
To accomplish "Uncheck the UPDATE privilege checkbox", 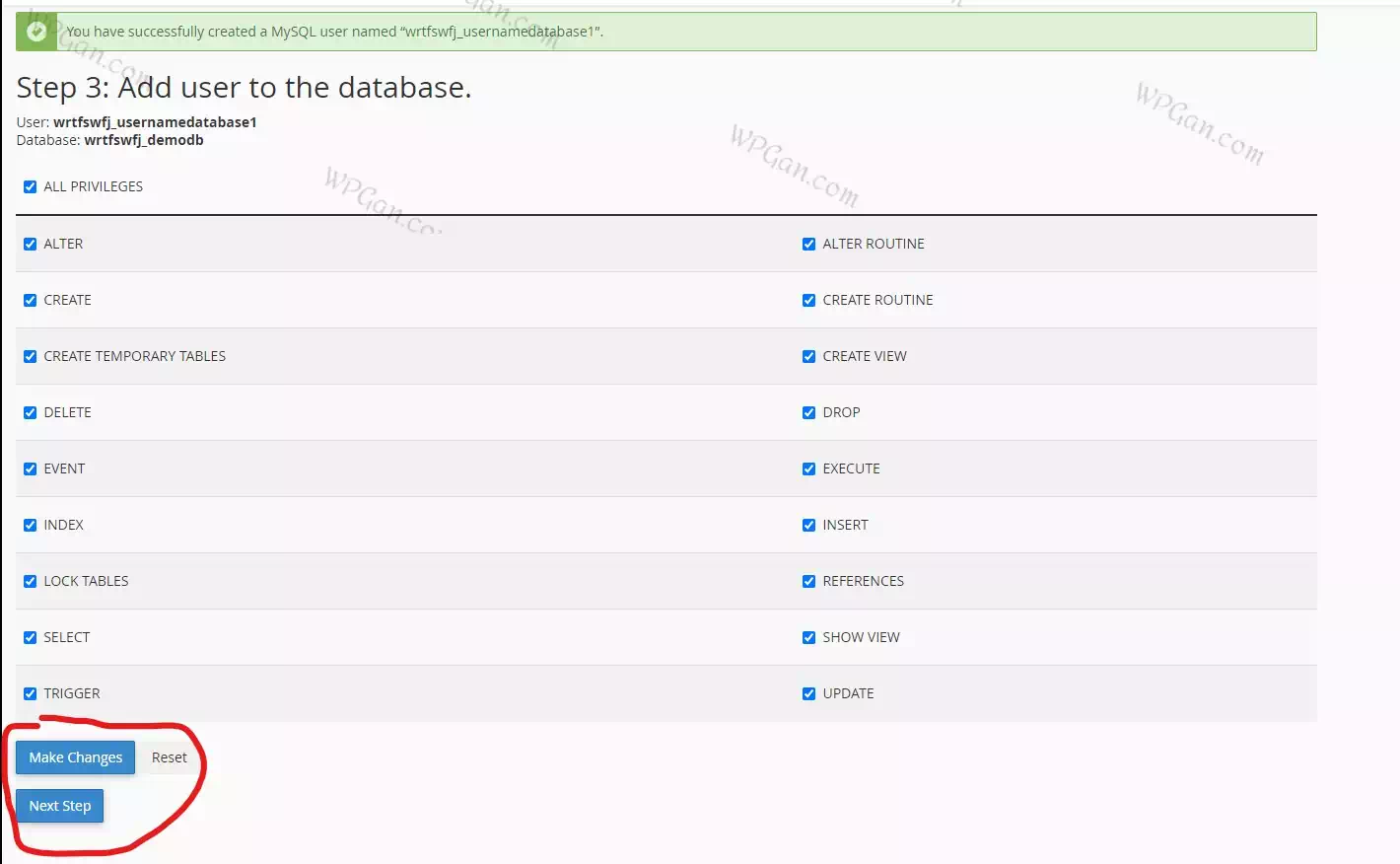I will click(x=808, y=693).
